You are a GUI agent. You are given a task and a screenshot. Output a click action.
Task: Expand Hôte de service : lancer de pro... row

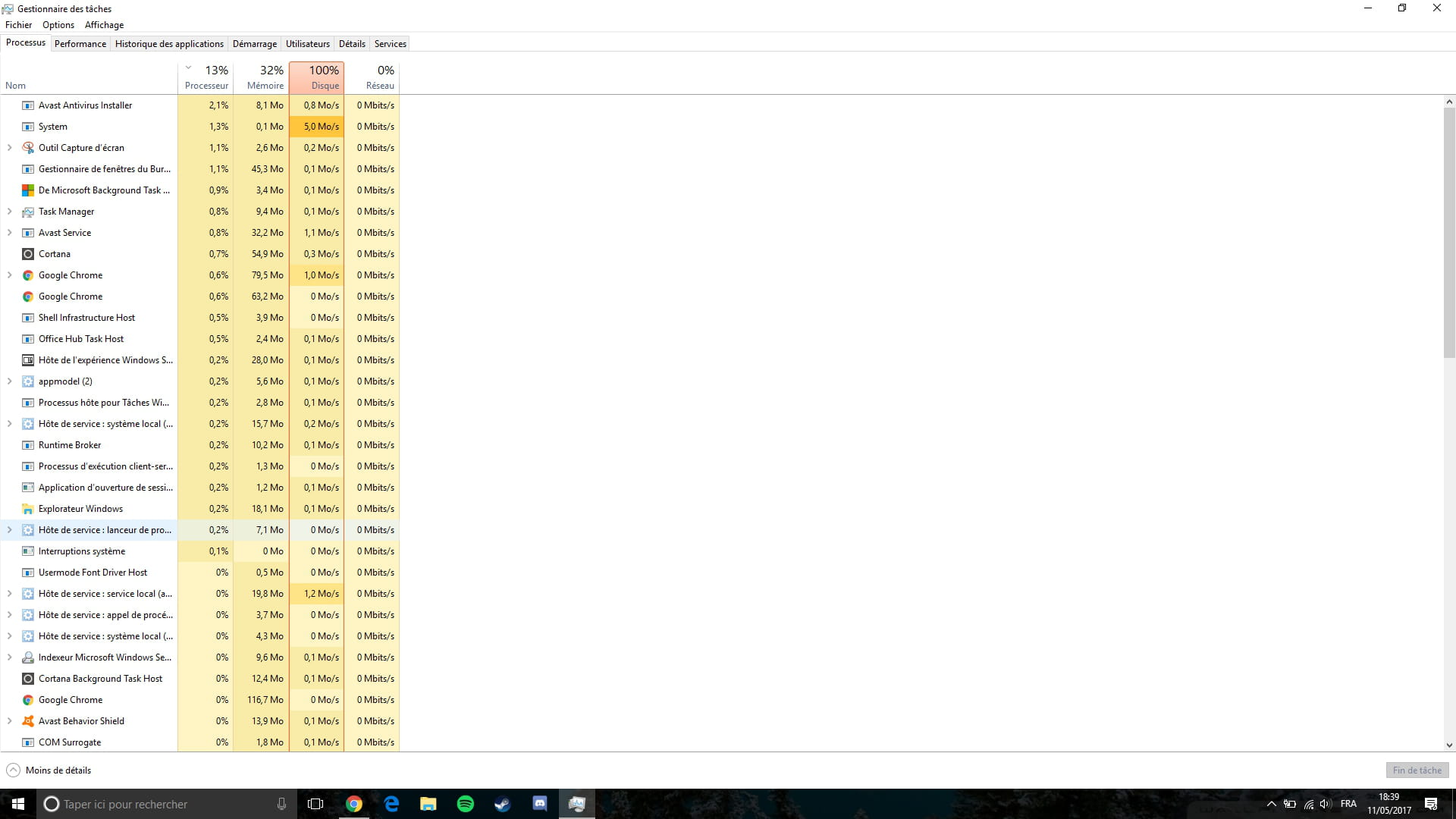10,530
